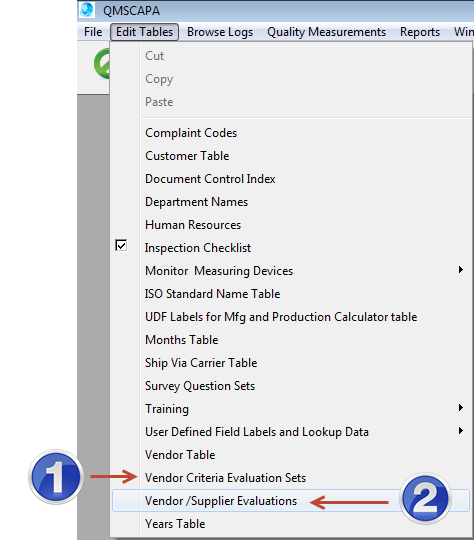Expand User Defined Field Labels submenu arrow

point(461,431)
